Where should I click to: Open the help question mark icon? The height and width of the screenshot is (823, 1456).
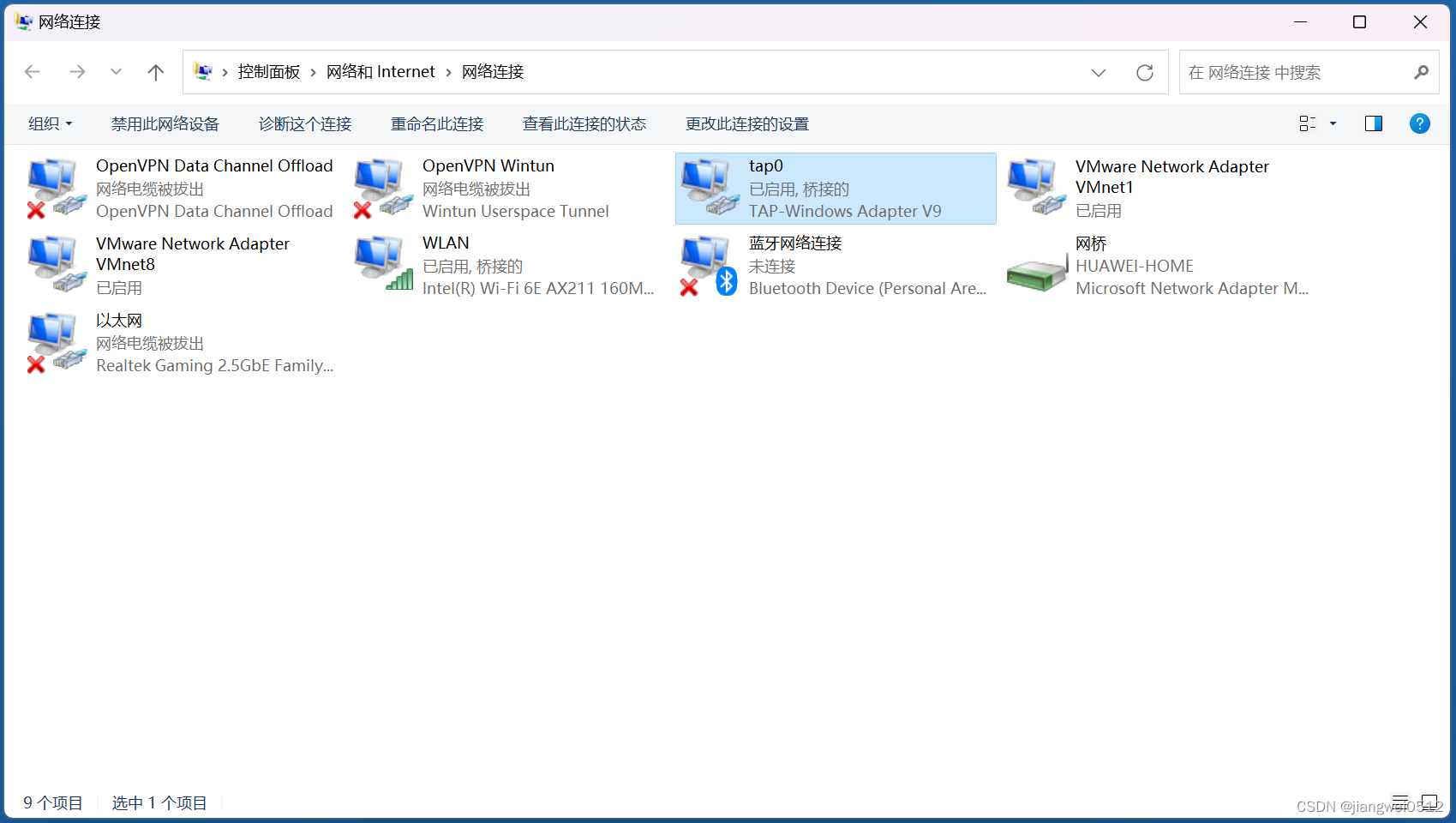[1420, 123]
